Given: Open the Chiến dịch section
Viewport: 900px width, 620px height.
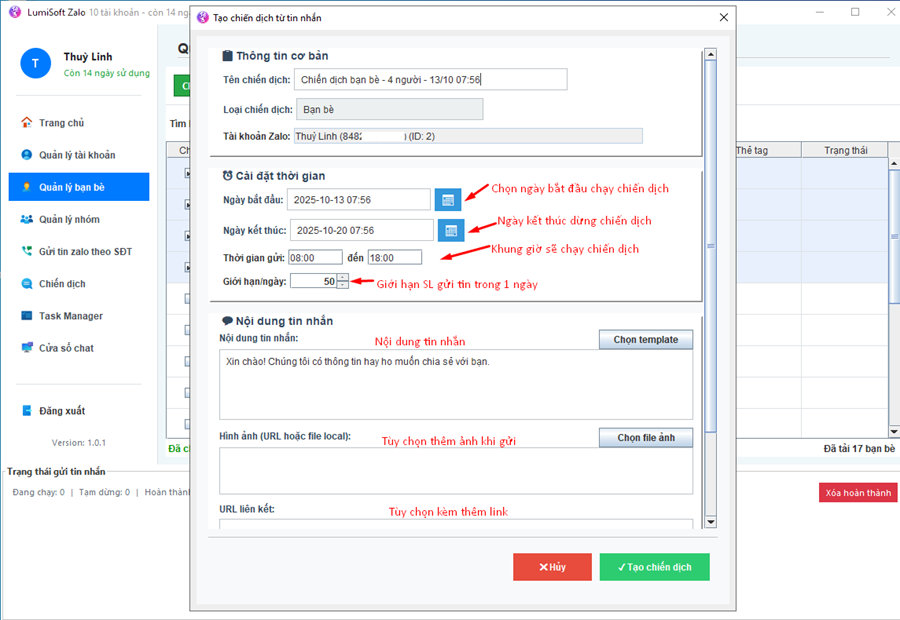Looking at the screenshot, I should coord(62,284).
